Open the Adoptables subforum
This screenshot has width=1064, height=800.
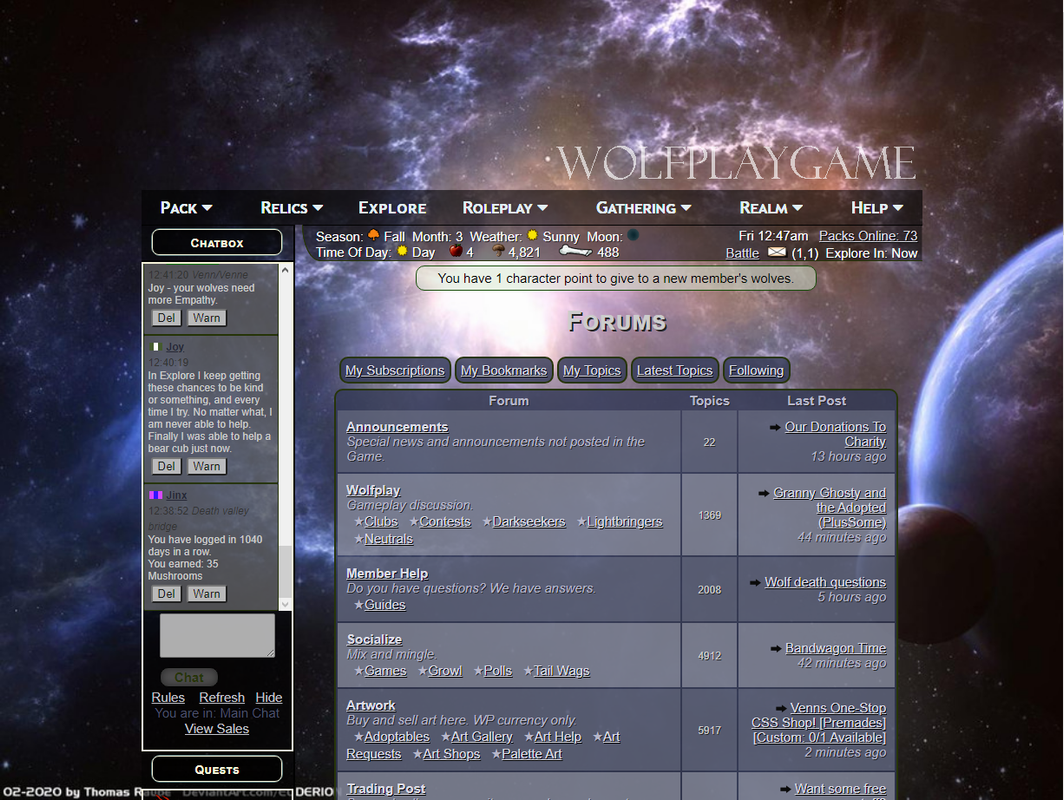(396, 737)
